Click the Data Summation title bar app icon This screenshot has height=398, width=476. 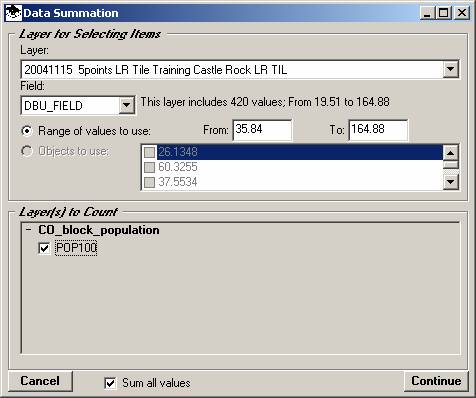(14, 13)
